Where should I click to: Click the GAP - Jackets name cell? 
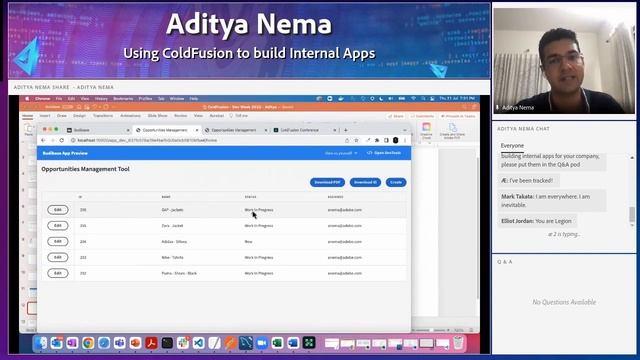coord(172,210)
